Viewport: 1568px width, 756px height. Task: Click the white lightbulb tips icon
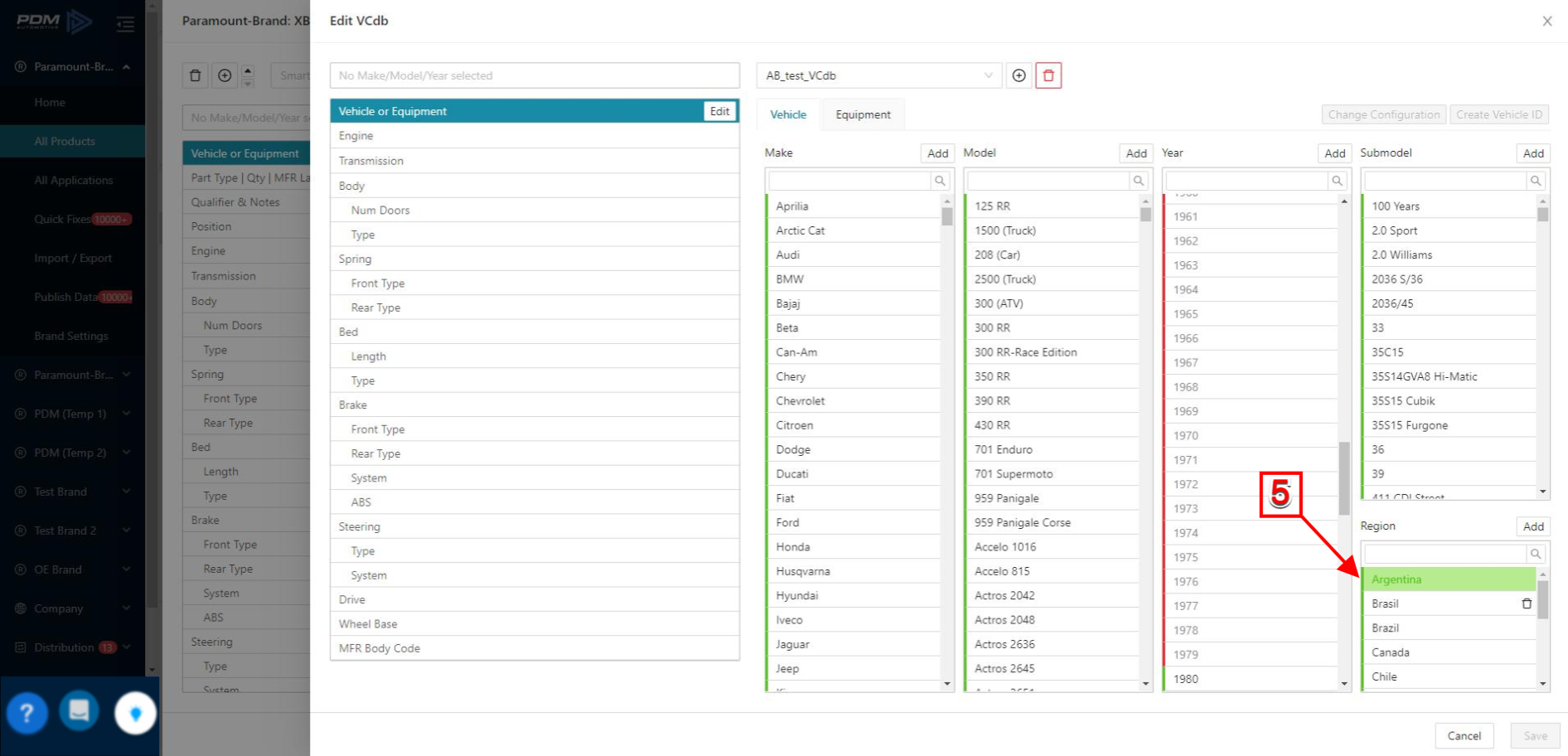click(136, 713)
